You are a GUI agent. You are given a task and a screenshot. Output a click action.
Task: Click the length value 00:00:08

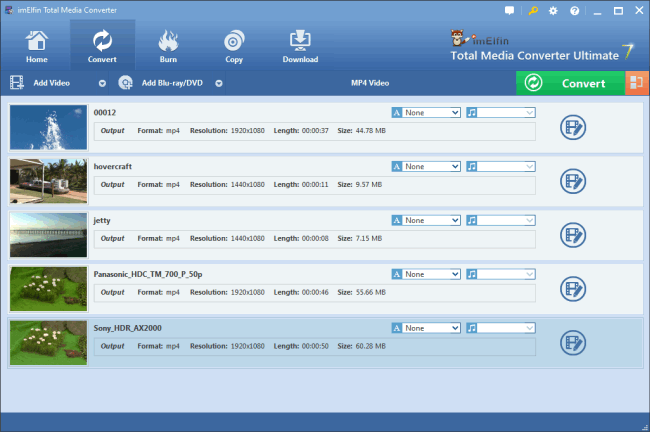[315, 238]
